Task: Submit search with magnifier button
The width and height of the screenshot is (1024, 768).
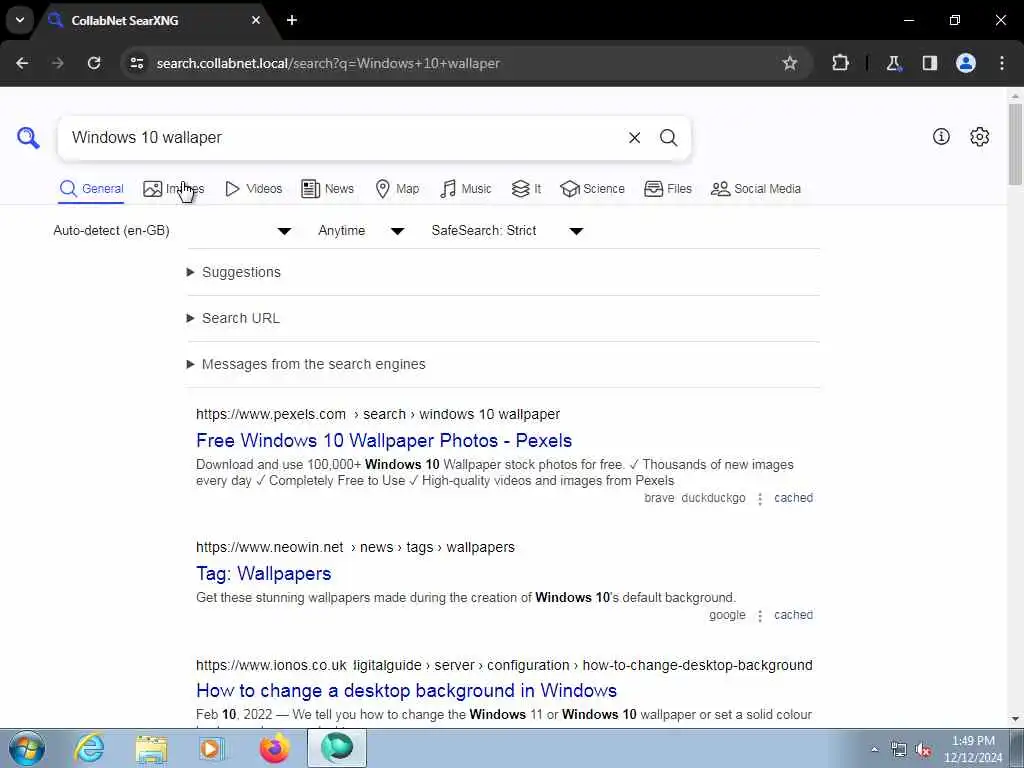Action: 668,138
